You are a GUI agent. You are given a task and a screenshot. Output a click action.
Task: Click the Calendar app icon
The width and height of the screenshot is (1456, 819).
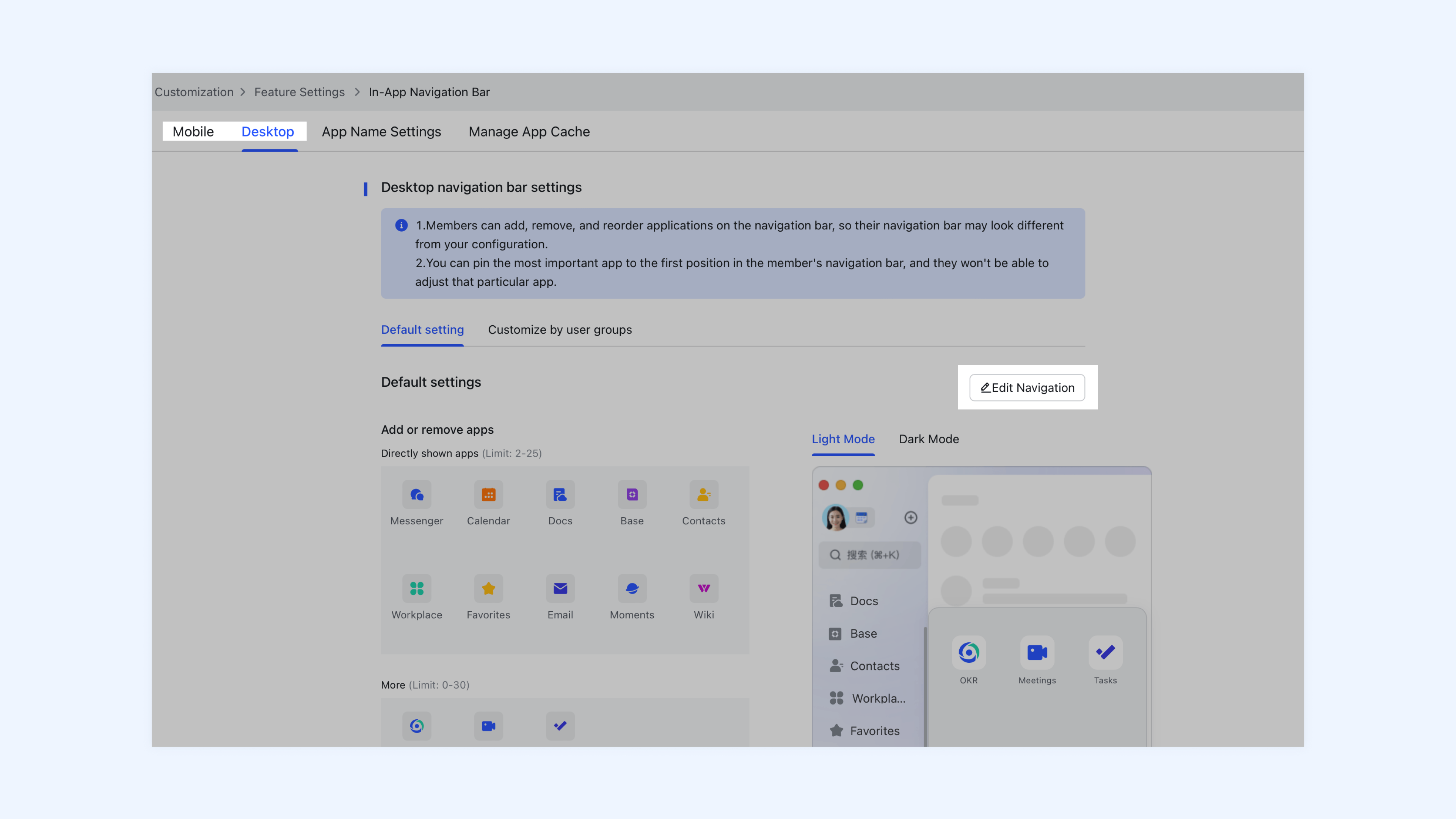coord(488,494)
